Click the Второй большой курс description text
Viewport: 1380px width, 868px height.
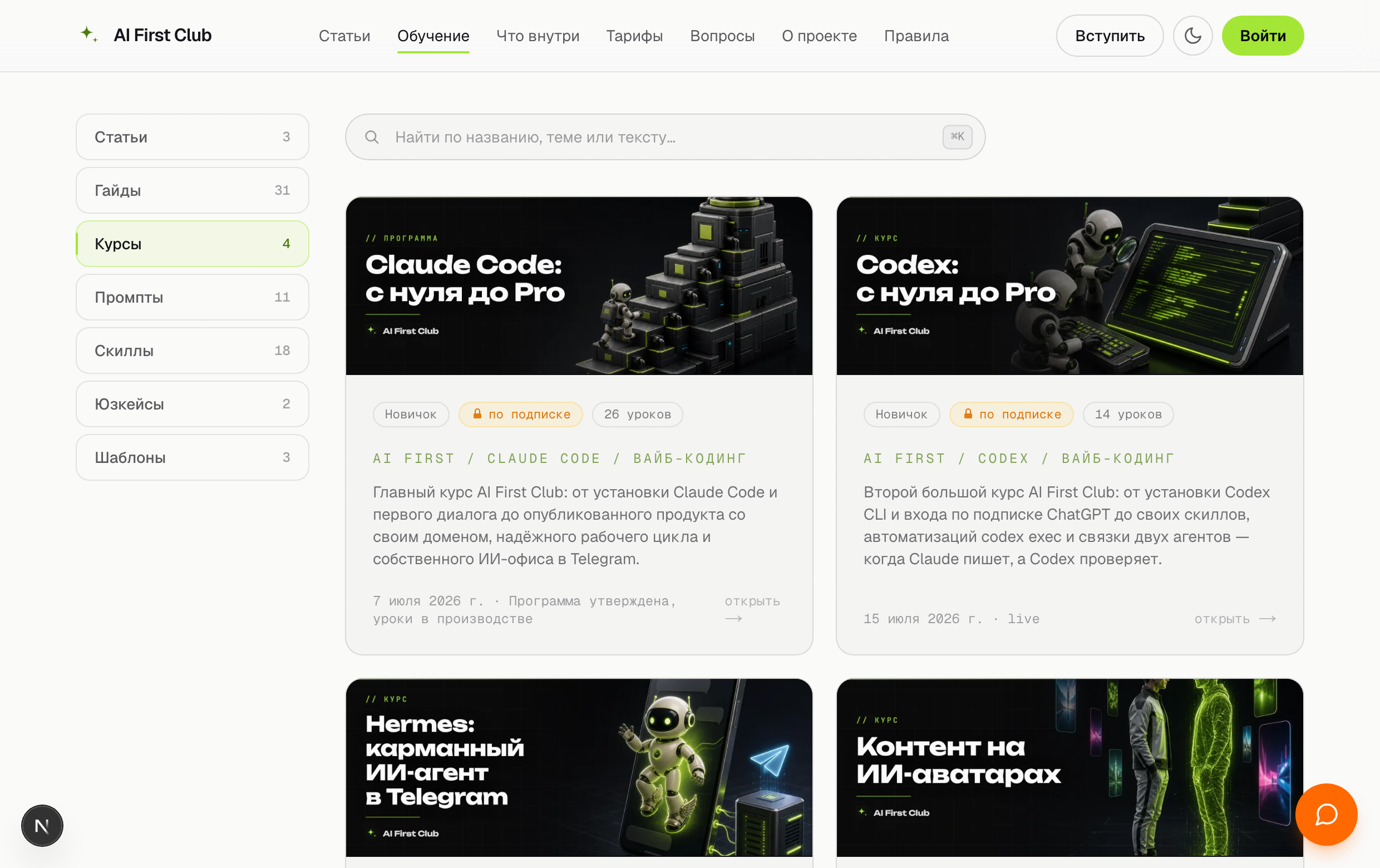click(x=1067, y=525)
